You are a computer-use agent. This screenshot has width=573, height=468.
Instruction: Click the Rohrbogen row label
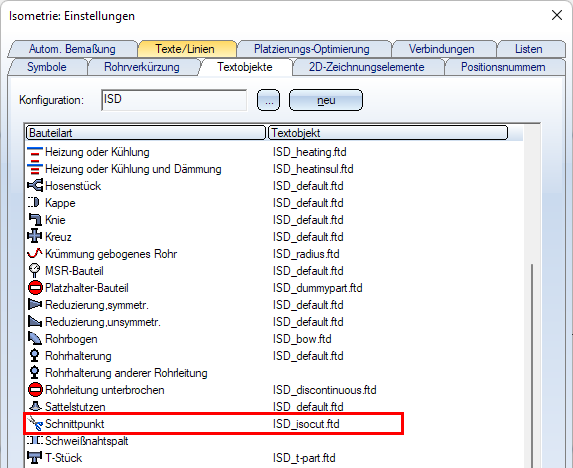[x=71, y=339]
